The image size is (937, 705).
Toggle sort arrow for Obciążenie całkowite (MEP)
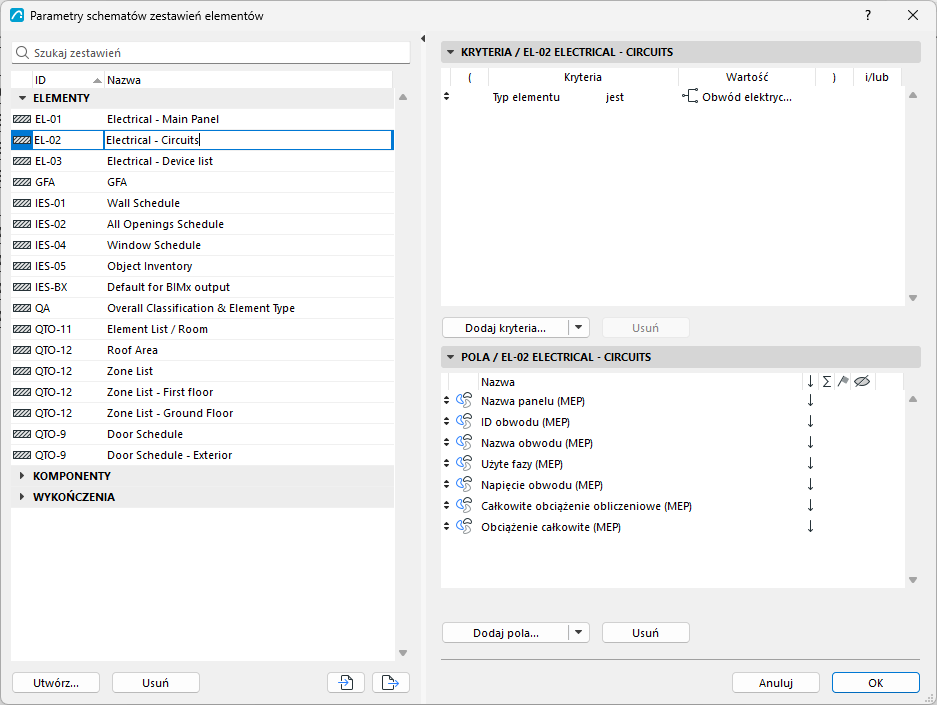coord(810,526)
